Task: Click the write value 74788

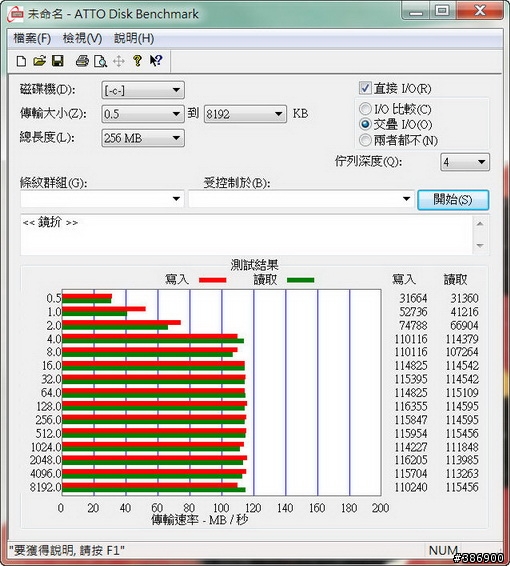Action: 413,325
